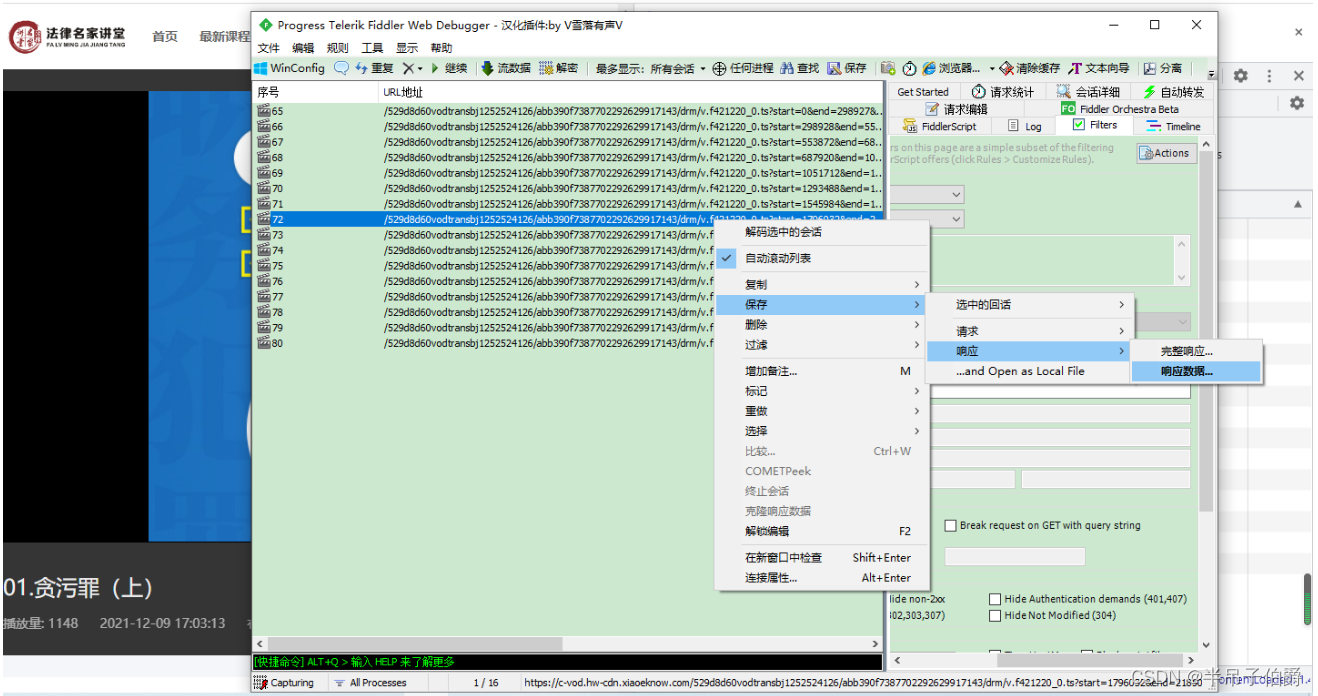Open the 文件 menu

(269, 48)
